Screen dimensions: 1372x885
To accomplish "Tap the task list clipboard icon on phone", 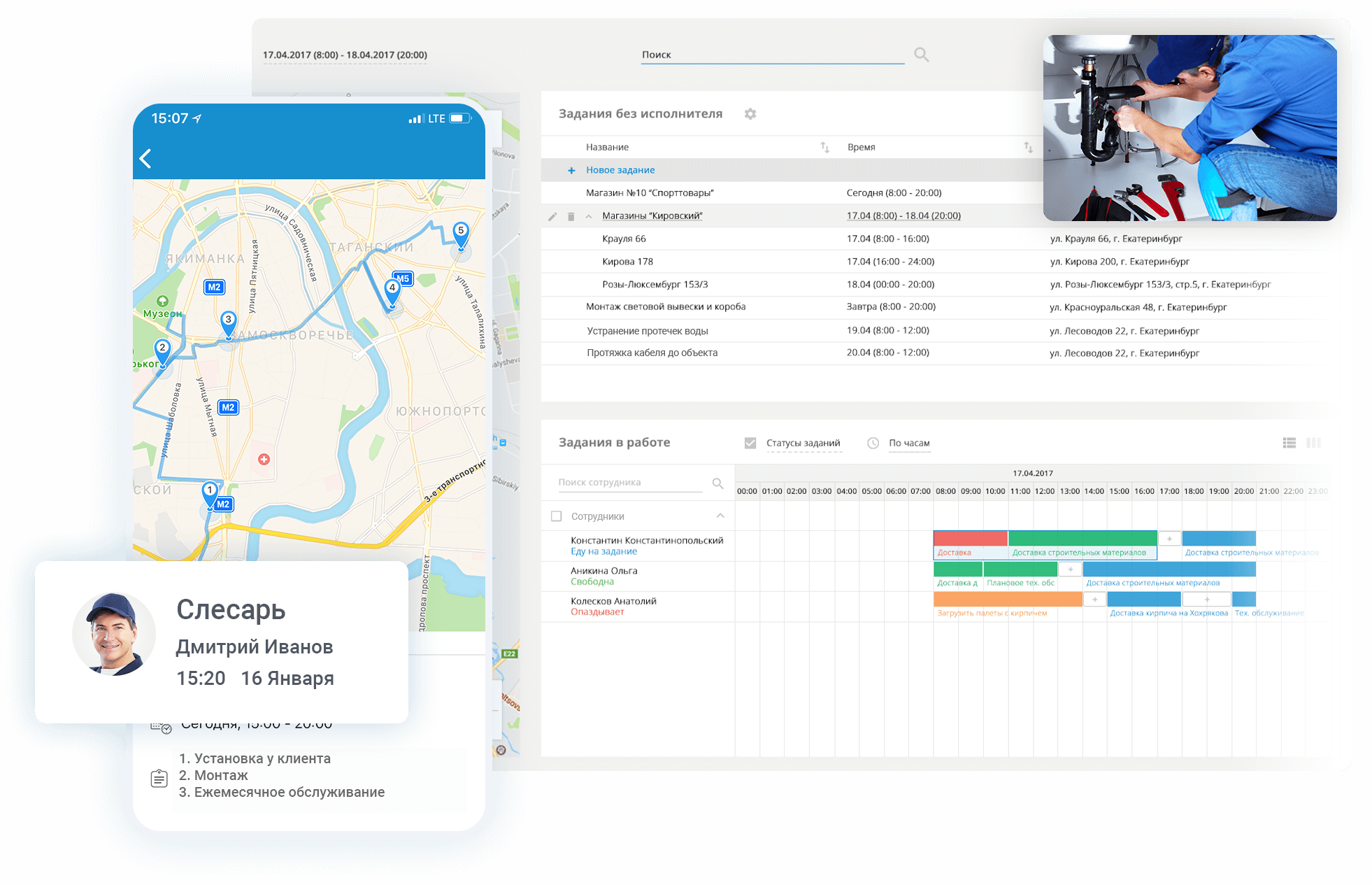I will 159,778.
